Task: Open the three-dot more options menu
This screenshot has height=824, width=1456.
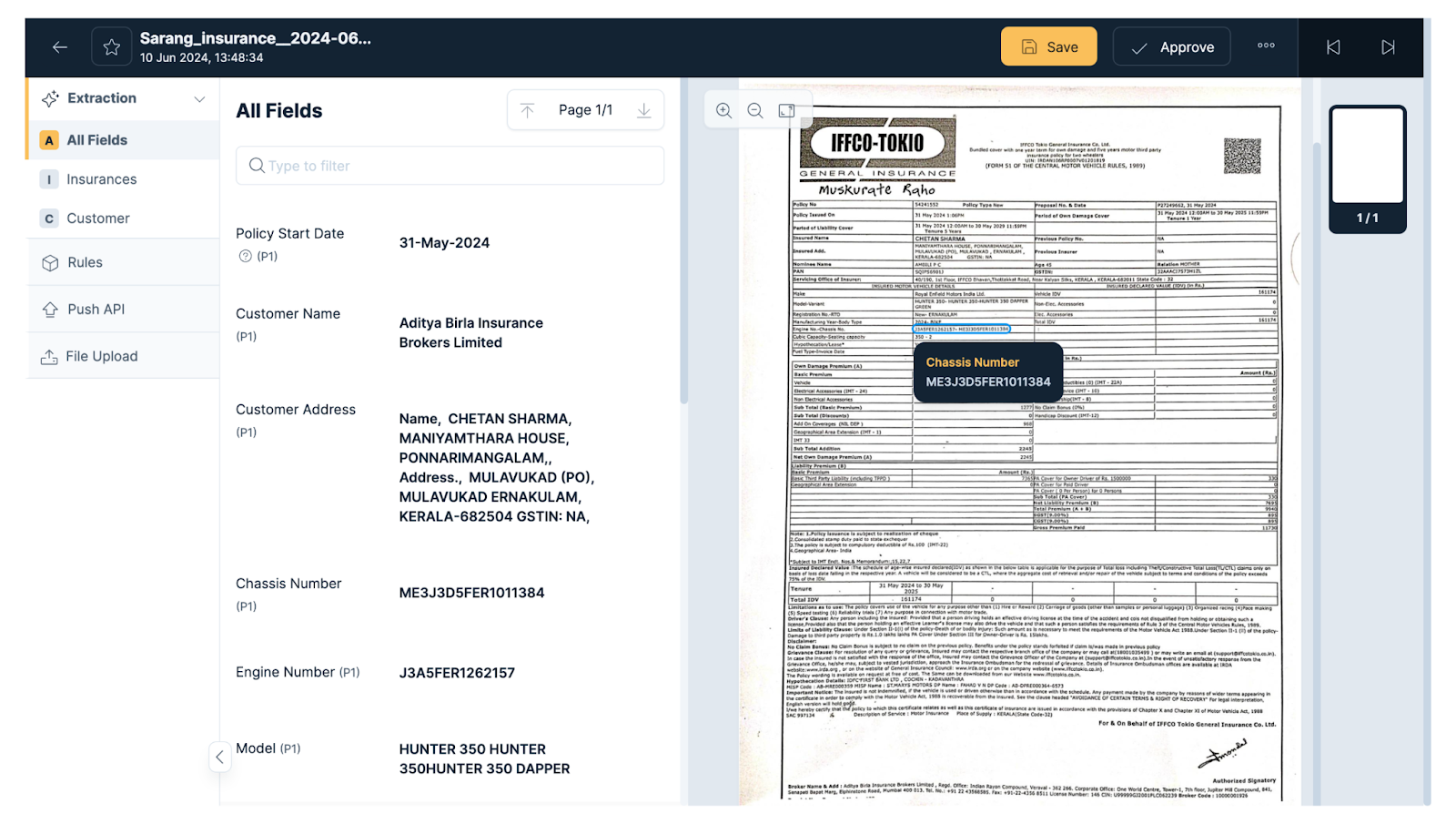Action: coord(1266,46)
